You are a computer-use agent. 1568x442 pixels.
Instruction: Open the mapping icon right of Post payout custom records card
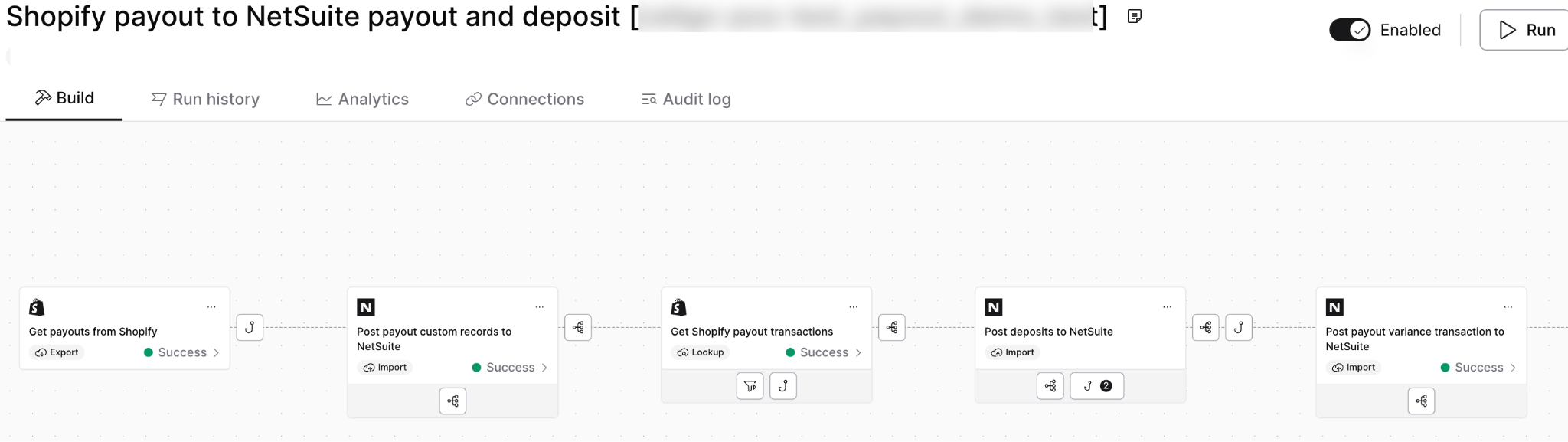coord(578,327)
